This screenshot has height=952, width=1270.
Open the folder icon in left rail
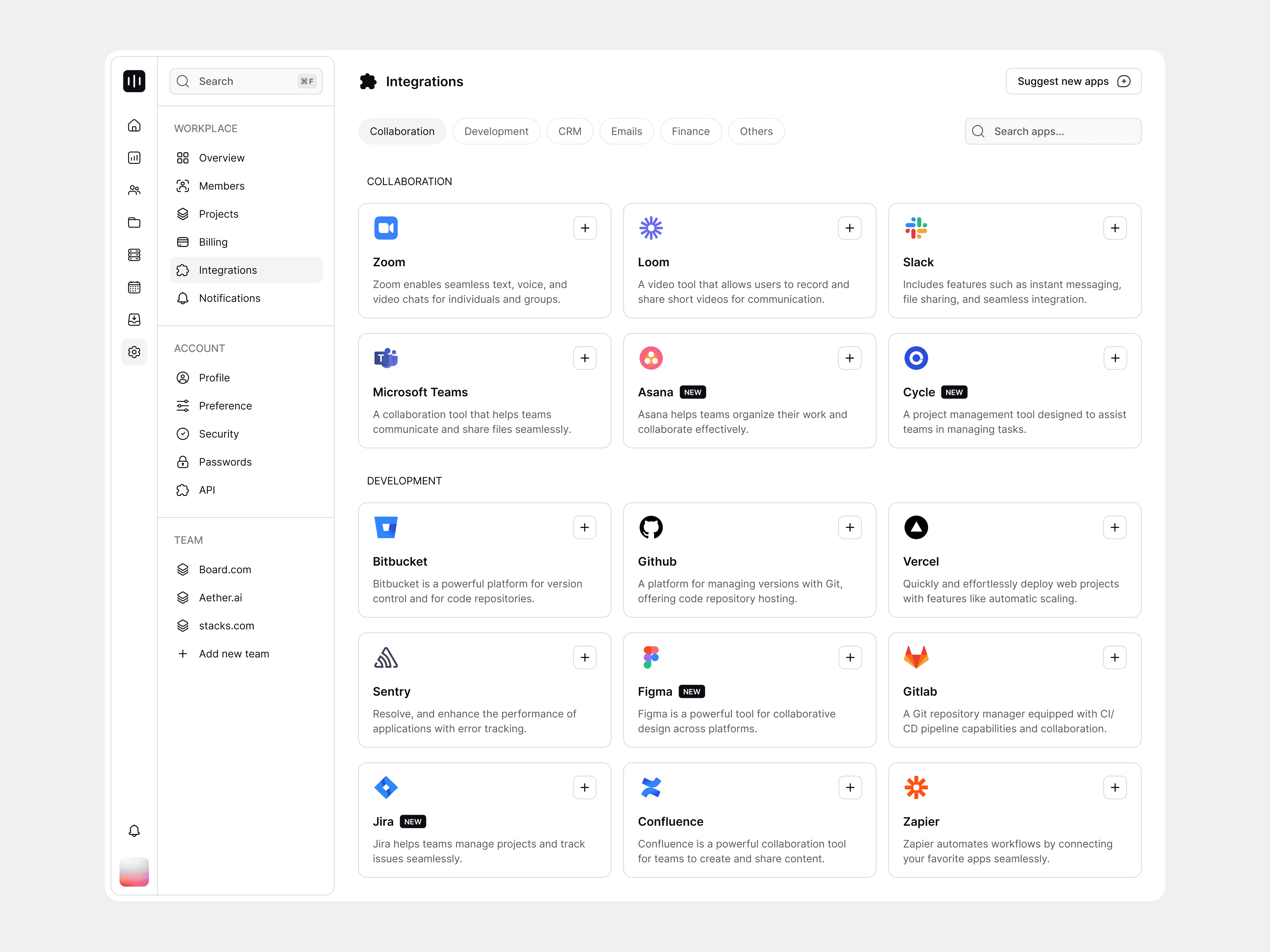(x=134, y=223)
